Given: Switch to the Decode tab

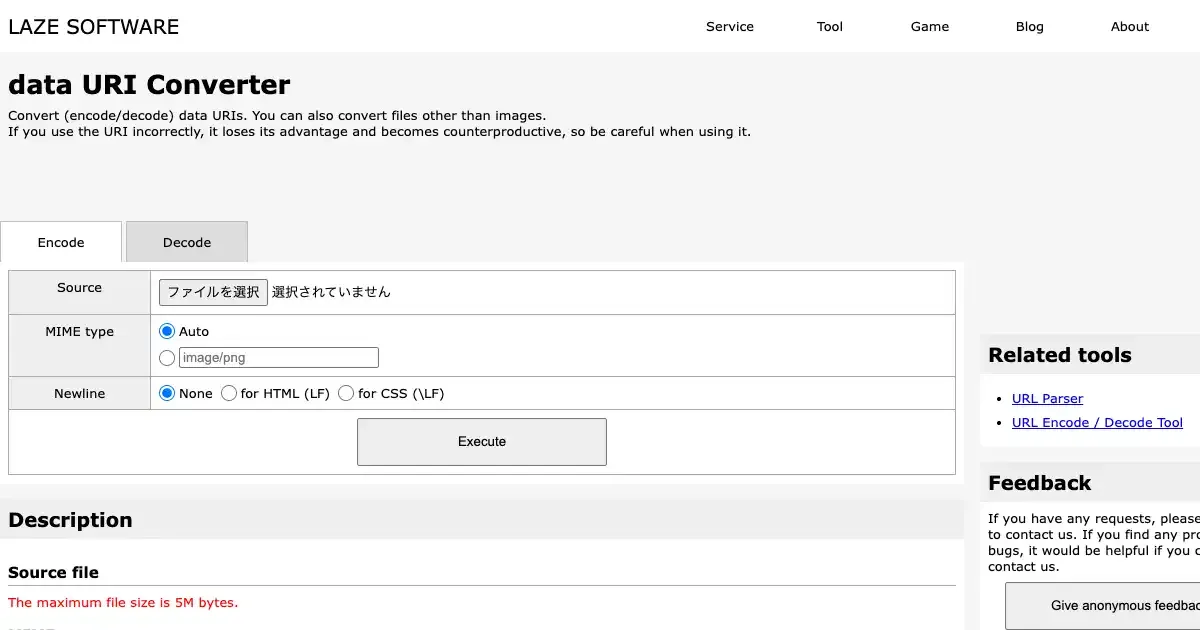Looking at the screenshot, I should [187, 243].
